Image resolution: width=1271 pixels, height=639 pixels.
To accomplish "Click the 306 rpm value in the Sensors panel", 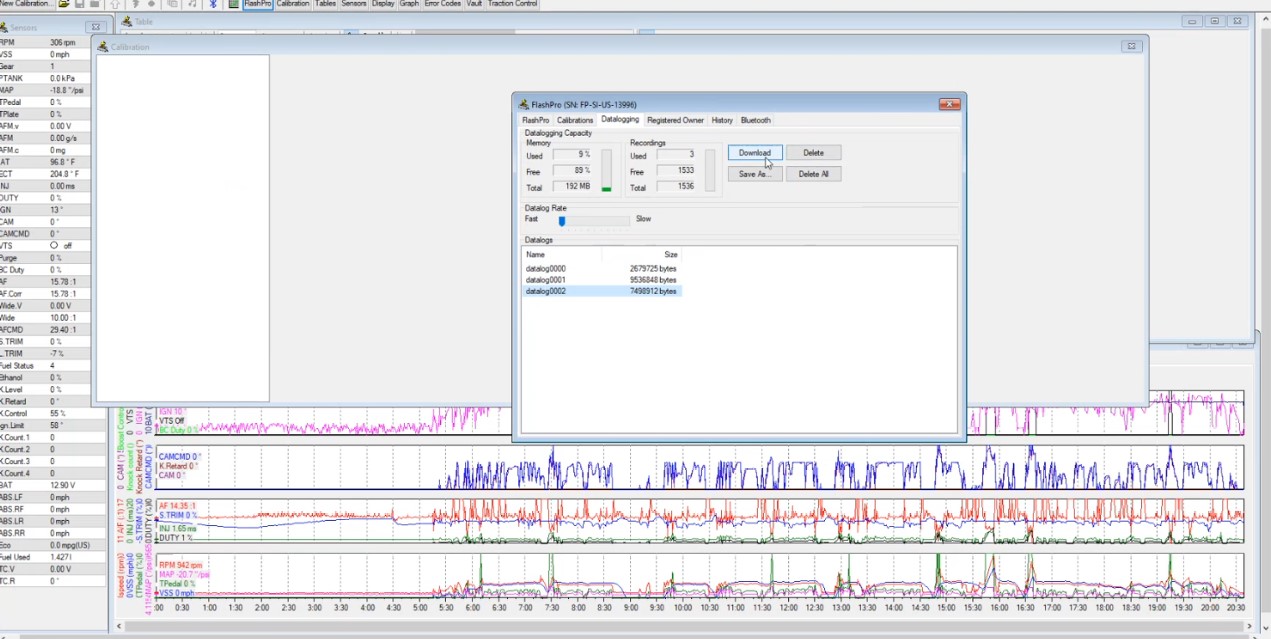I will point(63,42).
